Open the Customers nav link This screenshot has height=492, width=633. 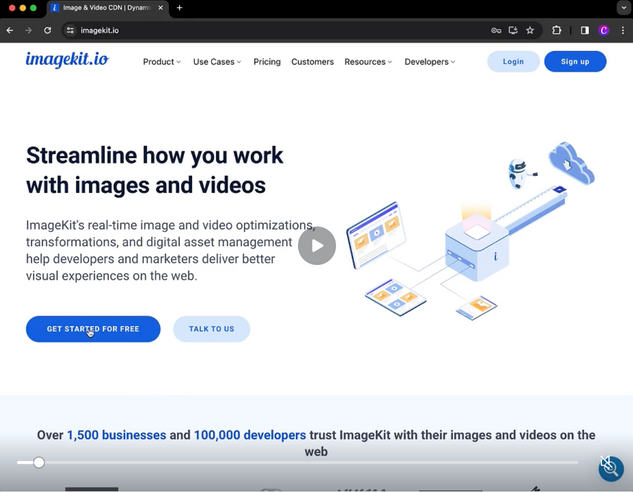point(312,62)
